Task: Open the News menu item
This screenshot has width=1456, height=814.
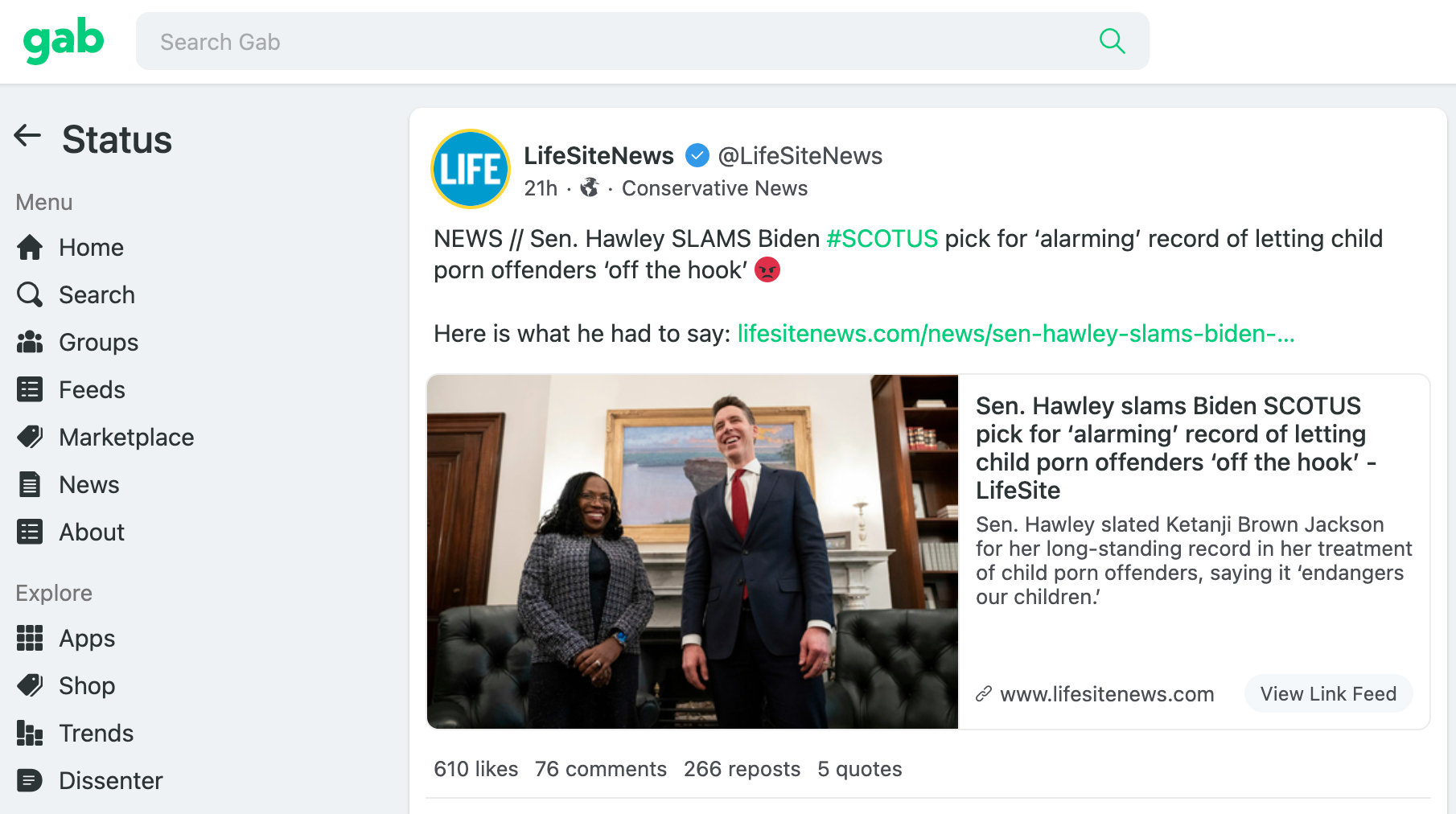Action: [88, 485]
